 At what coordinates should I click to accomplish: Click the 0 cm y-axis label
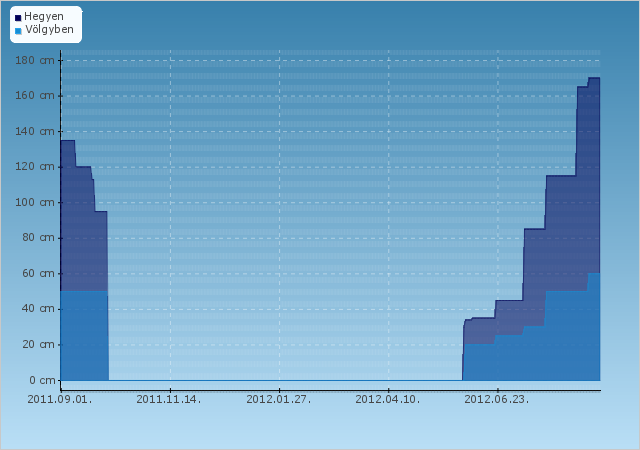42,380
